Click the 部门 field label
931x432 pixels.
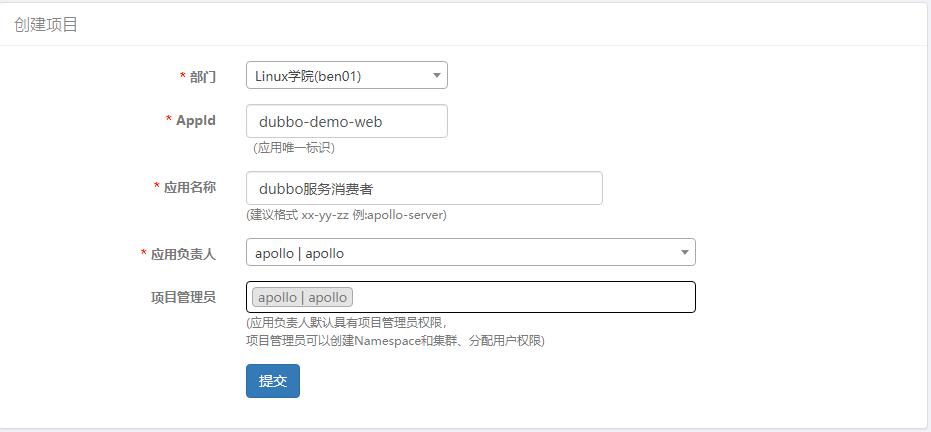203,76
